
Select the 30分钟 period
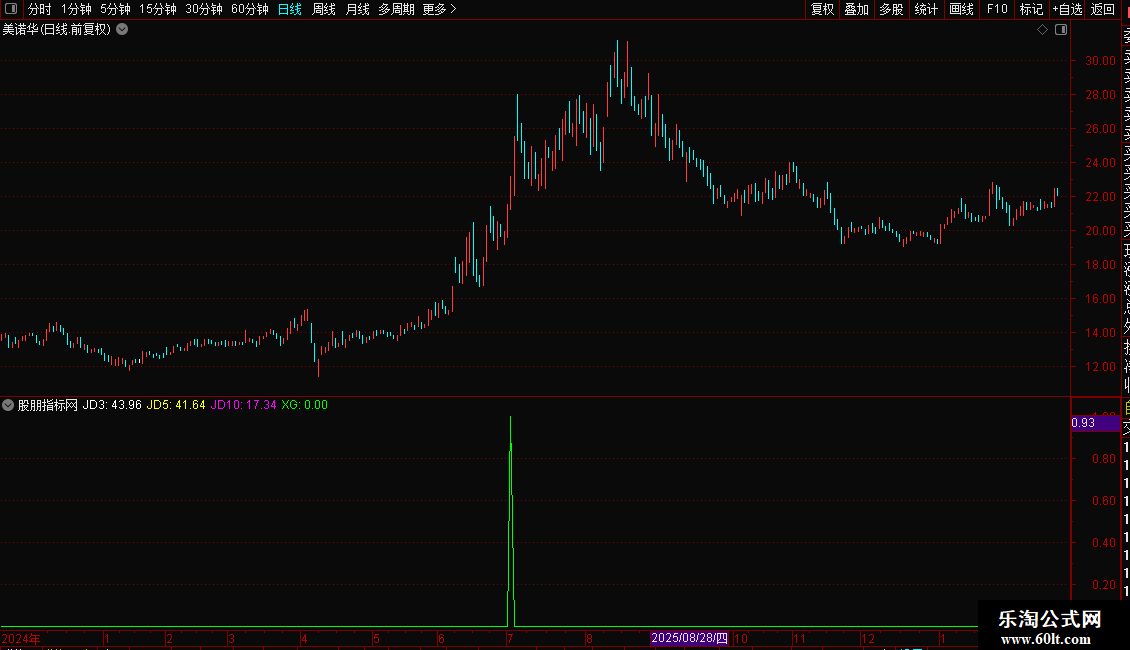pyautogui.click(x=204, y=9)
